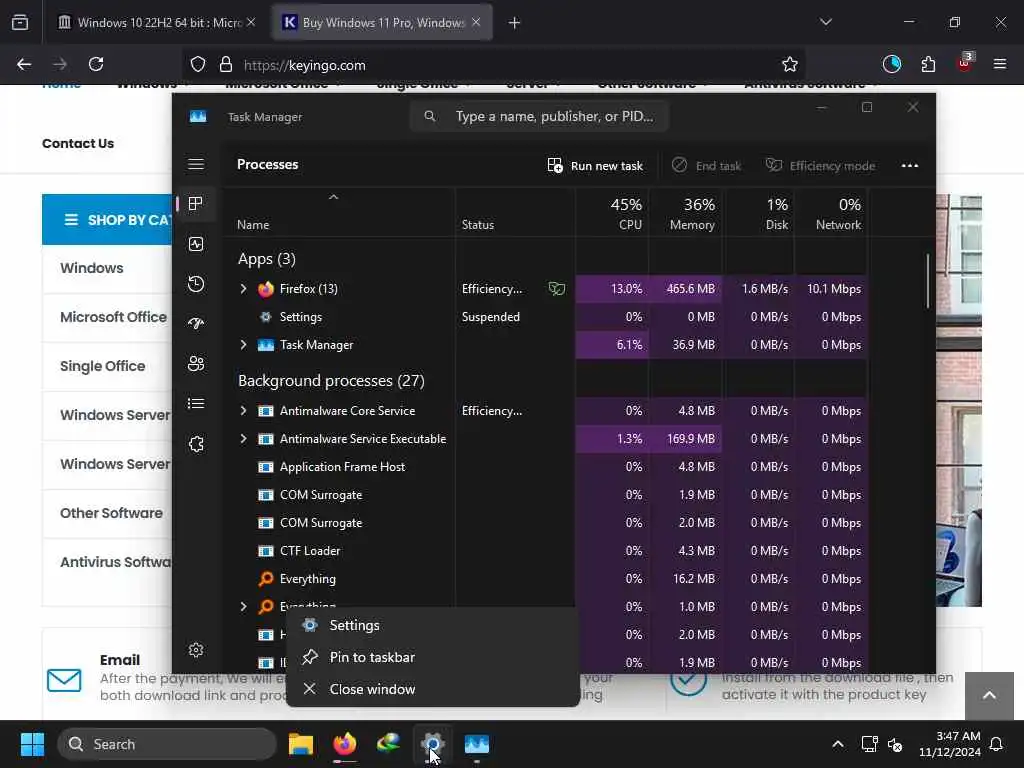
Task: Open File Explorer from the taskbar
Action: pyautogui.click(x=301, y=744)
